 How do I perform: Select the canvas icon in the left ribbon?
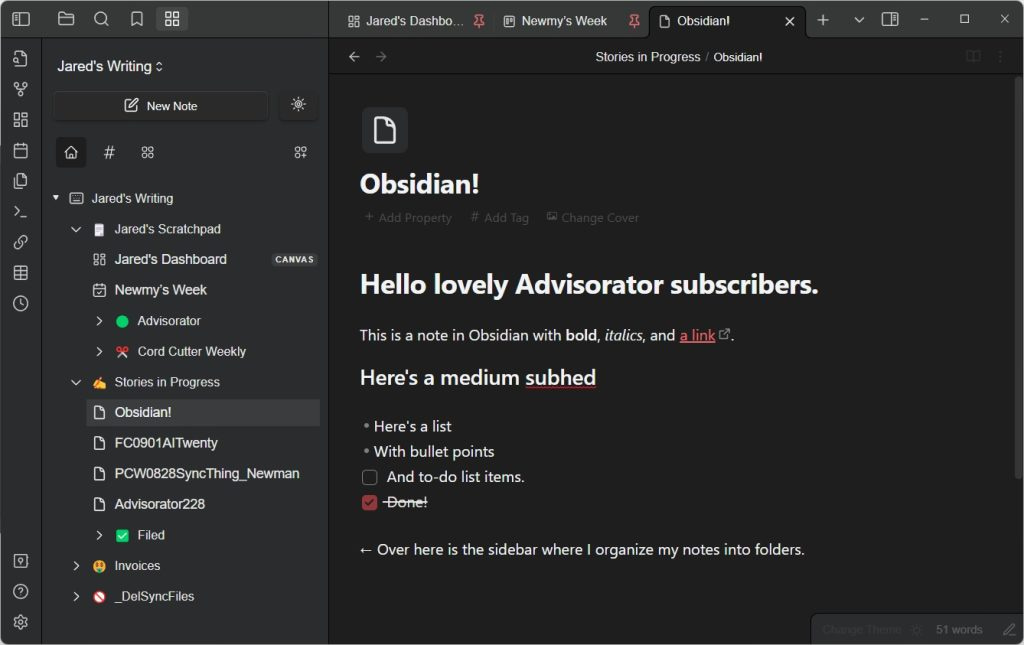(x=20, y=119)
